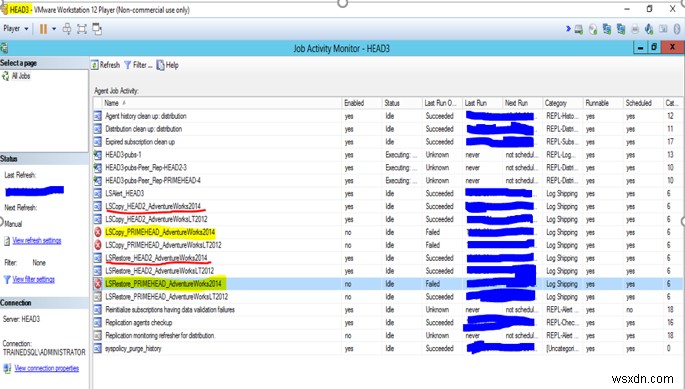This screenshot has height=389, width=685.
Task: Click failed-job icon of LSCopy_PRIMEHEAD_AdventureWorks2014
Action: 98,232
